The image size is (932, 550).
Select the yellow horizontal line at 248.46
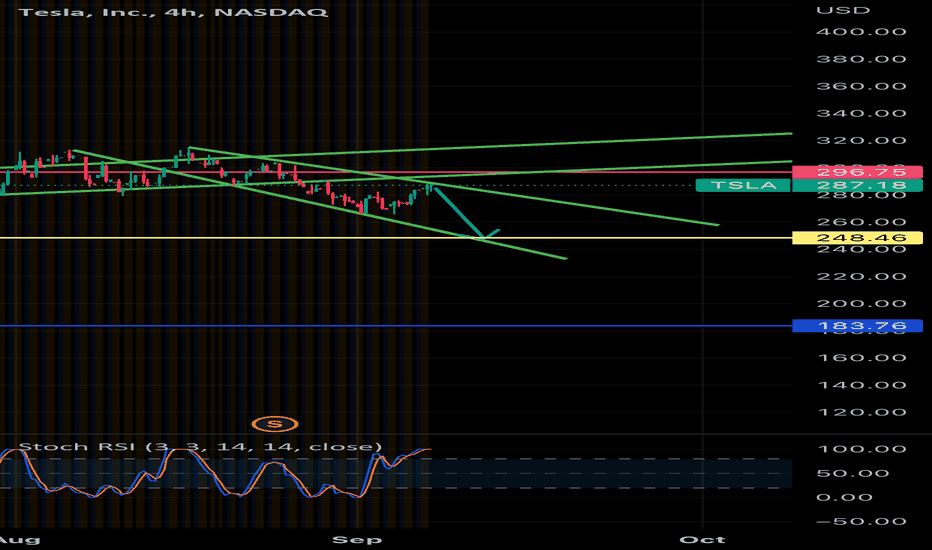click(x=396, y=238)
